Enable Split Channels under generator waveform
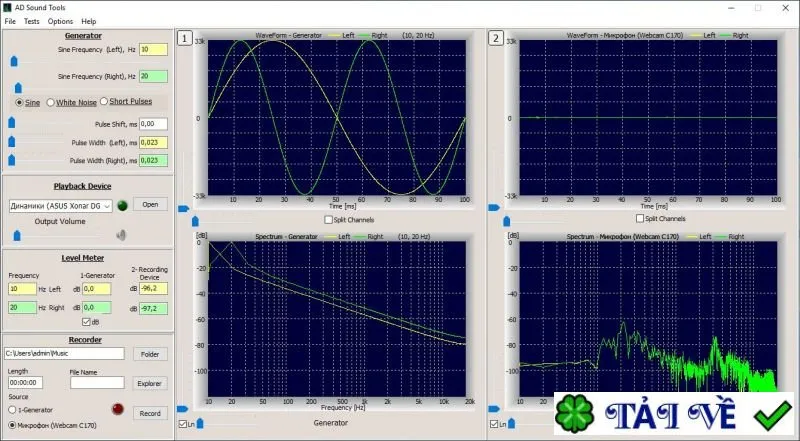800x441 pixels. tap(329, 220)
